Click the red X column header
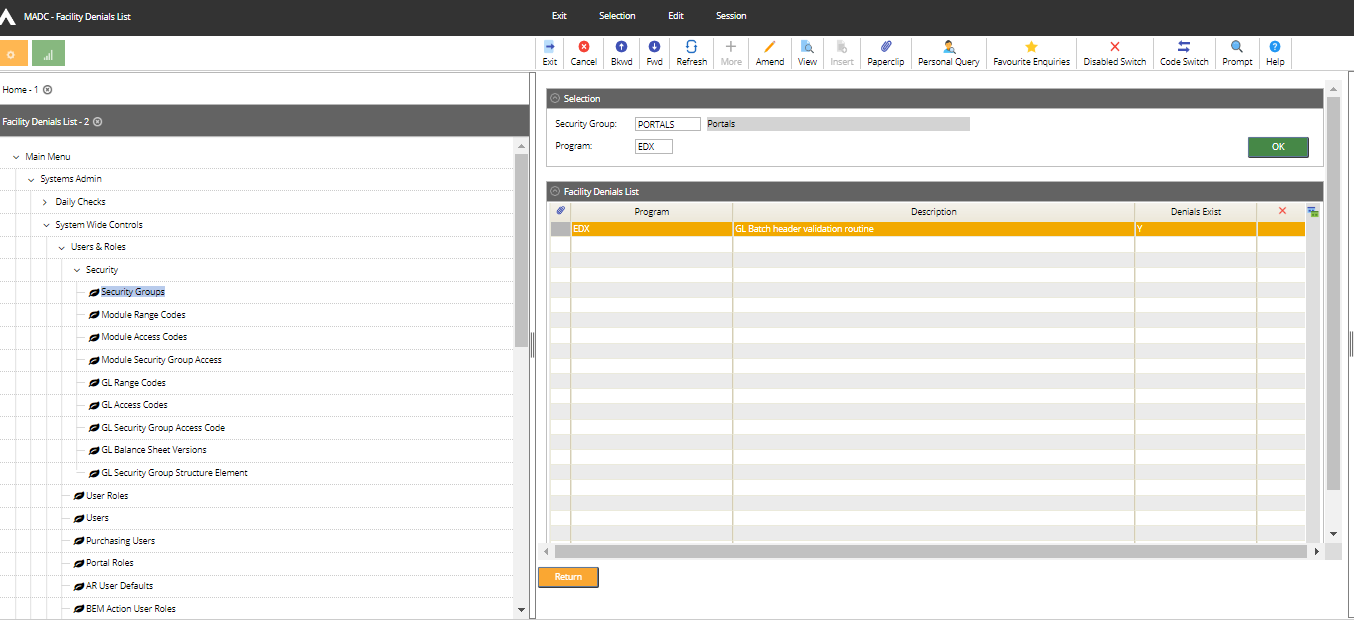Screen dimensions: 1354x621 coord(1282,211)
